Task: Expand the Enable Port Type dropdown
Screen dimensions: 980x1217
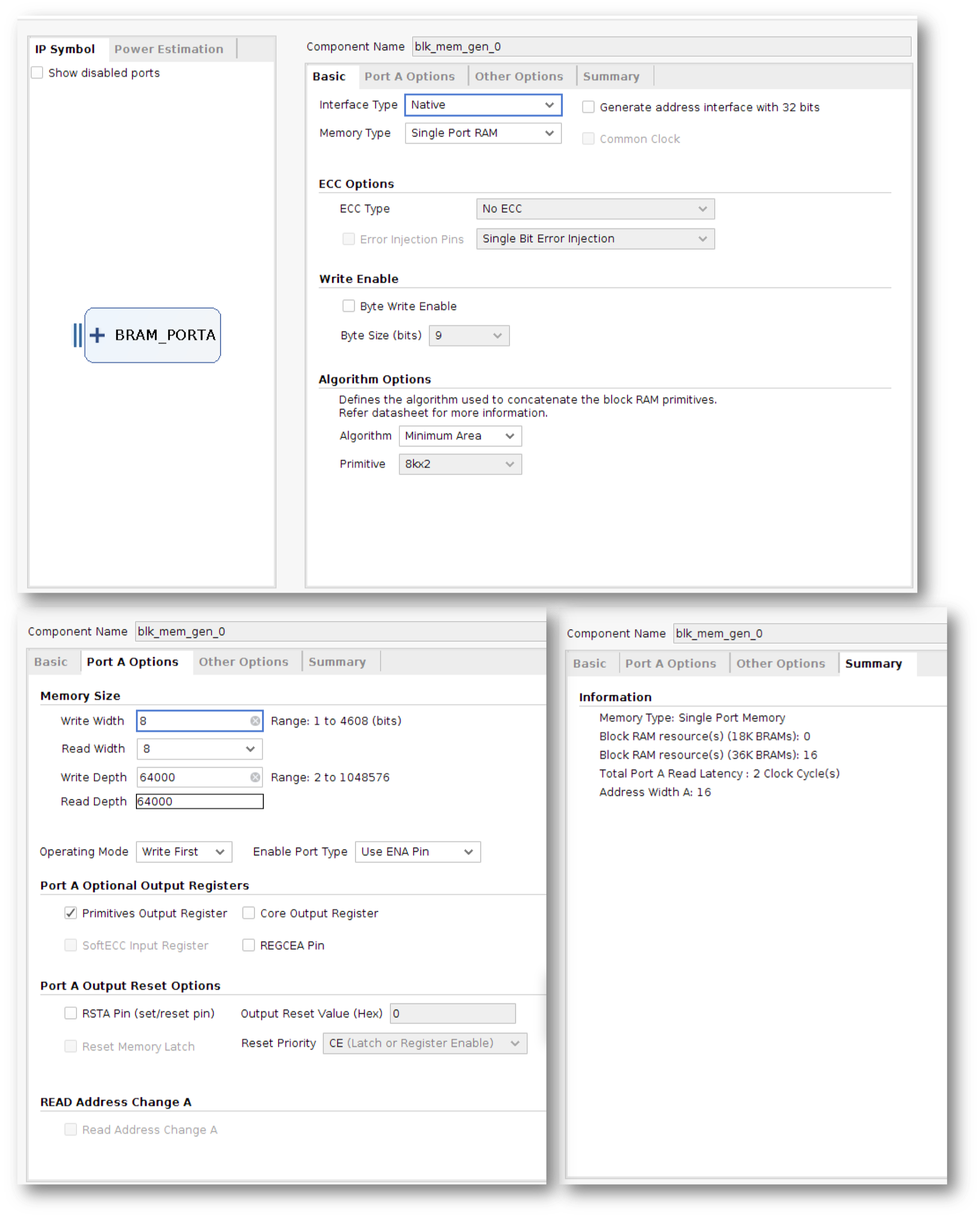Action: (417, 852)
